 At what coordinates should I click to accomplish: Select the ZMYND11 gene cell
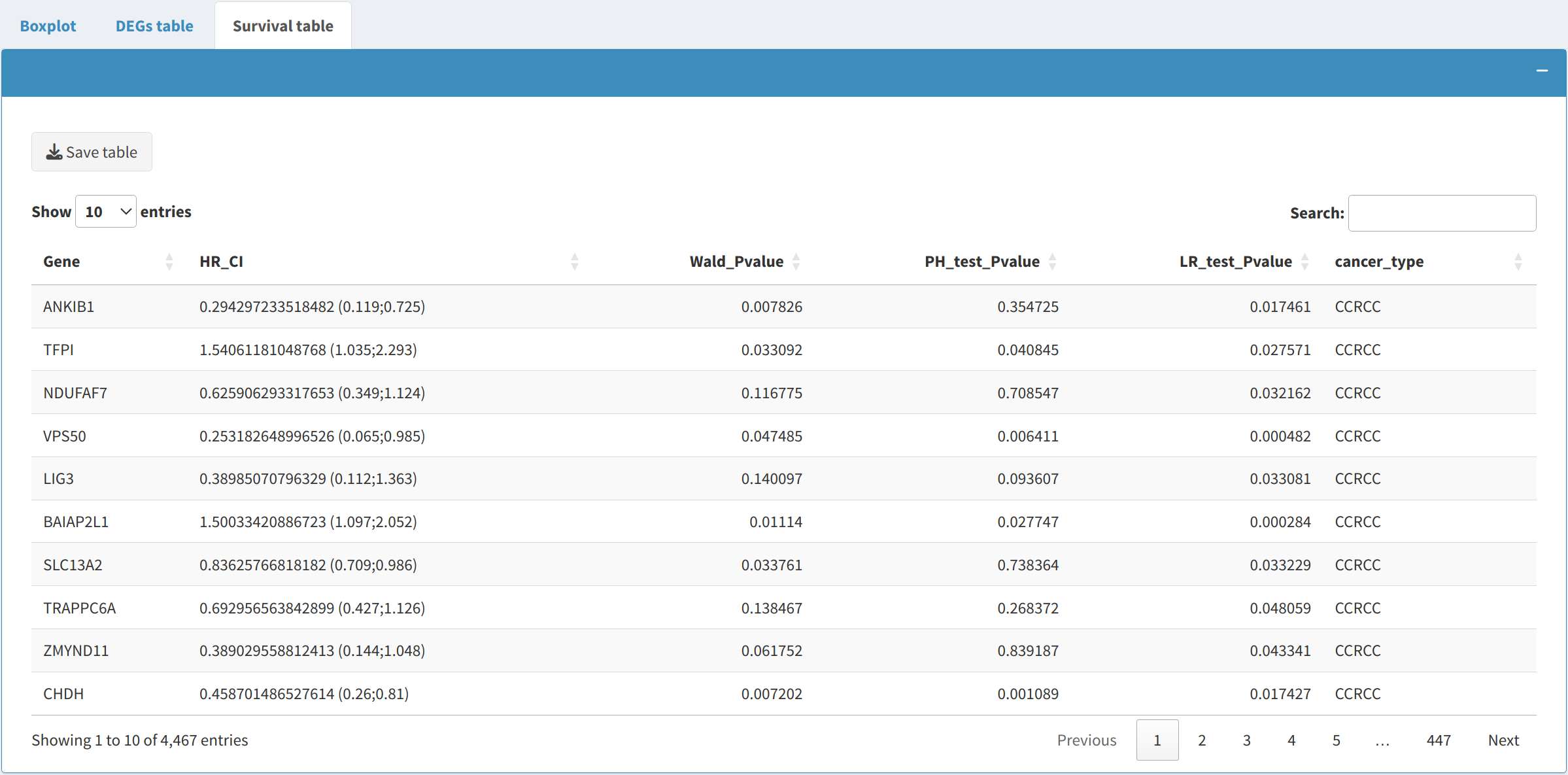[76, 651]
